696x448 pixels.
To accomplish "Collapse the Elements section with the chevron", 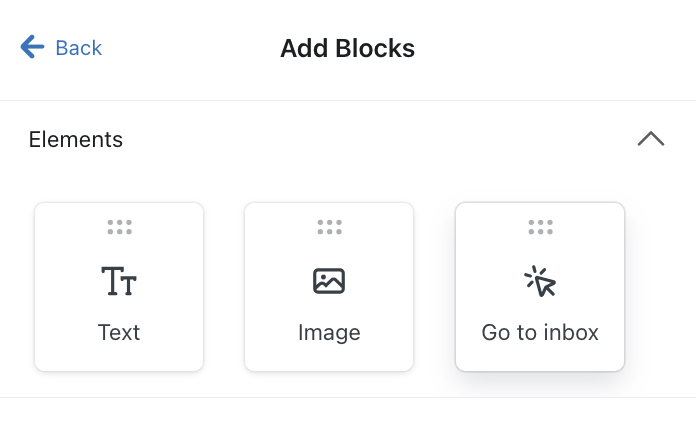I will (651, 139).
